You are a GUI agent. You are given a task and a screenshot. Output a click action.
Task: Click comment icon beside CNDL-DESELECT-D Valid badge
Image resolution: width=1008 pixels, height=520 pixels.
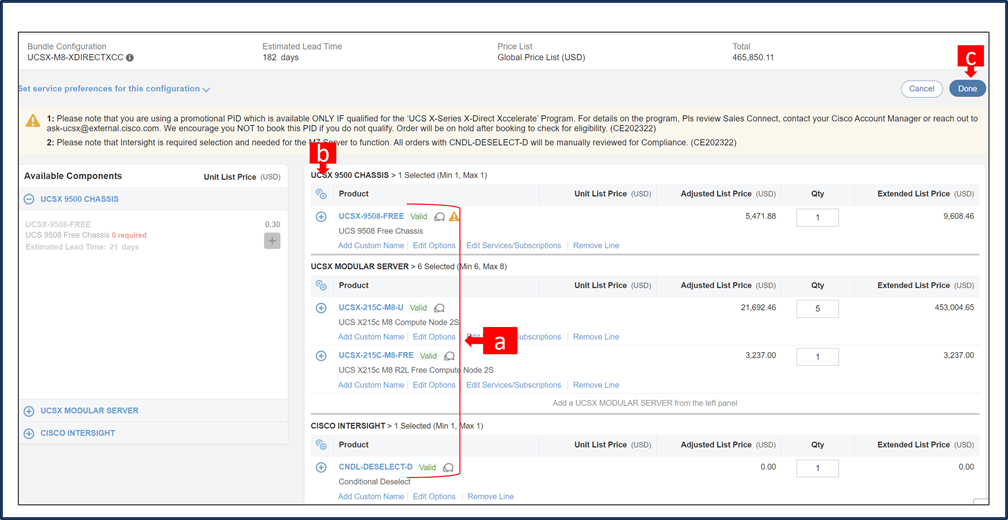[449, 467]
